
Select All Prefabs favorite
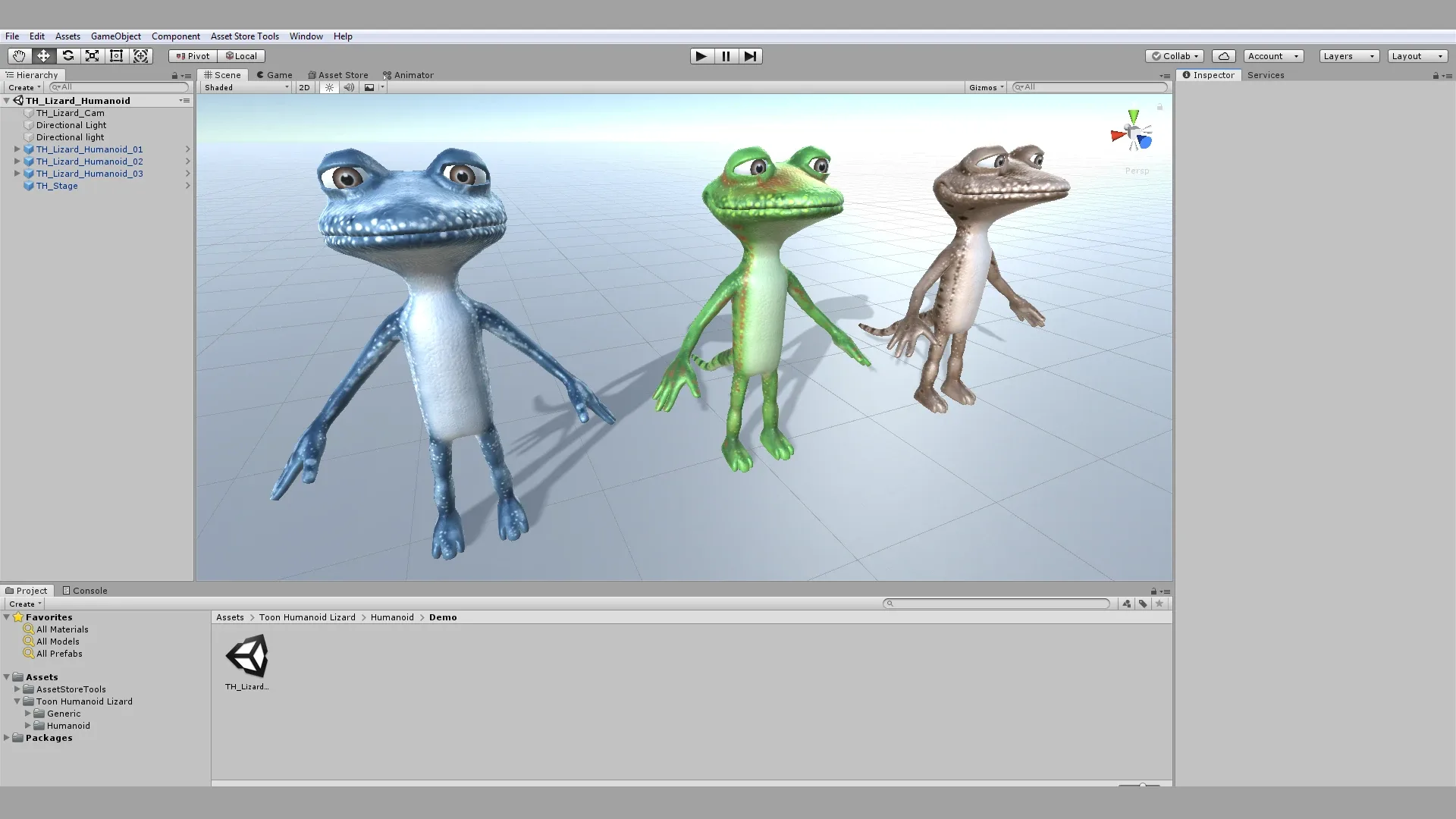click(59, 654)
